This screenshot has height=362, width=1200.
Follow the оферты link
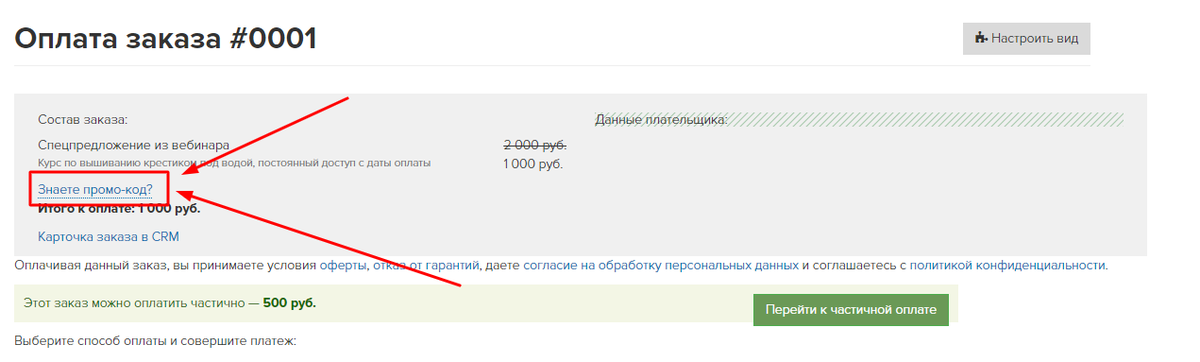(x=343, y=265)
